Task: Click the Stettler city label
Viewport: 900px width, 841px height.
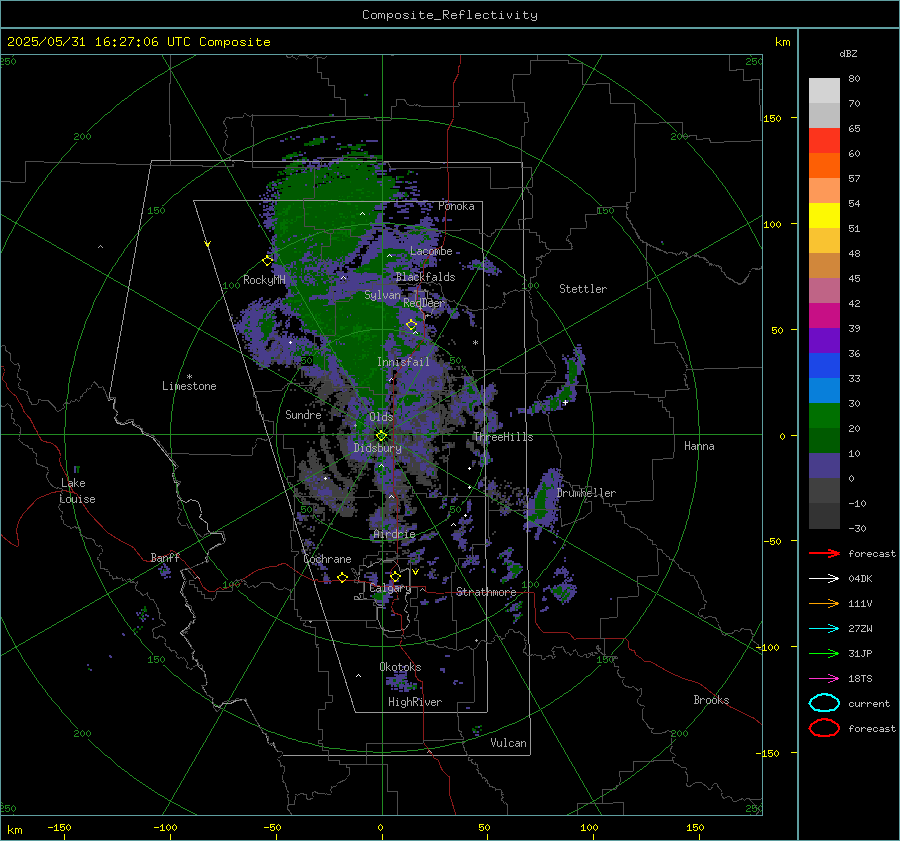Action: pyautogui.click(x=583, y=289)
